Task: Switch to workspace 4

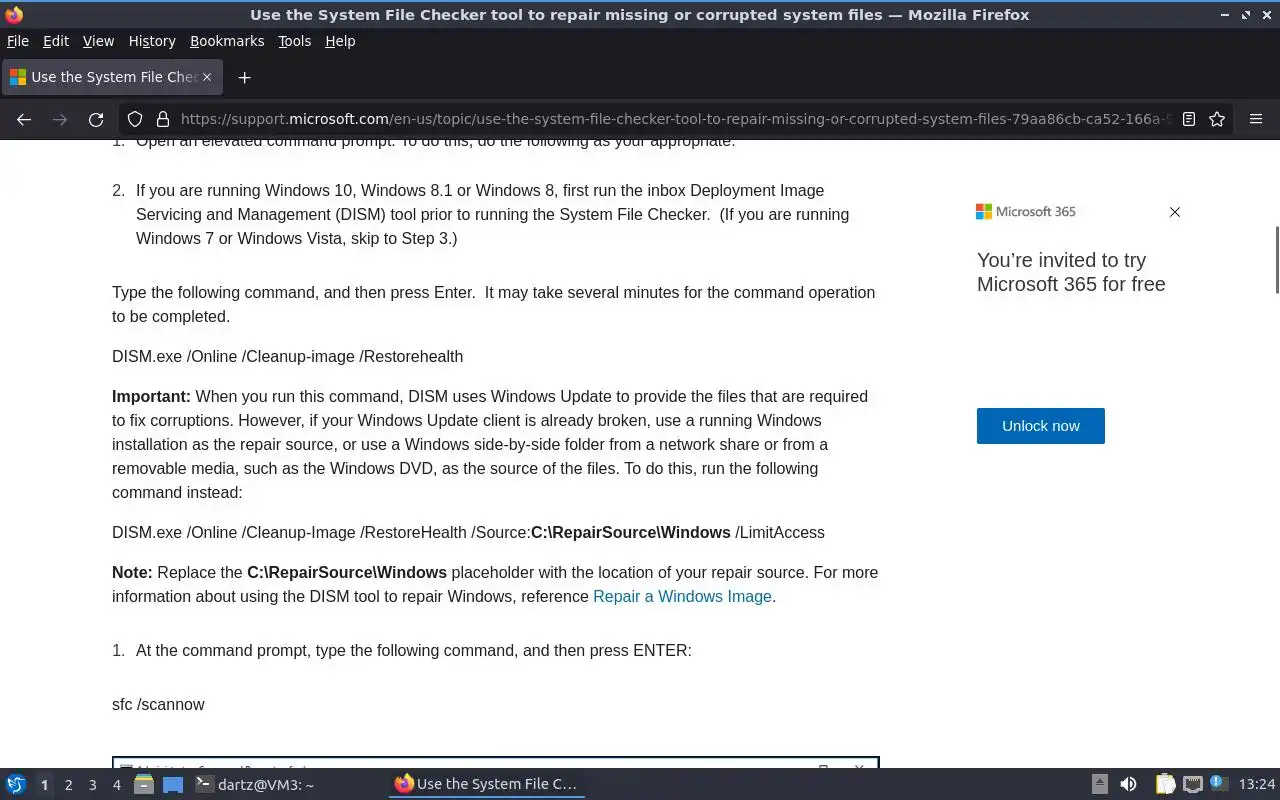Action: pos(116,785)
